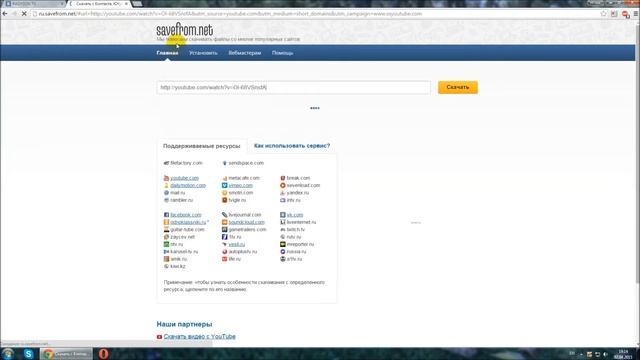Click the twitch.tv entry
Viewport: 640px width, 360px height.
click(296, 229)
